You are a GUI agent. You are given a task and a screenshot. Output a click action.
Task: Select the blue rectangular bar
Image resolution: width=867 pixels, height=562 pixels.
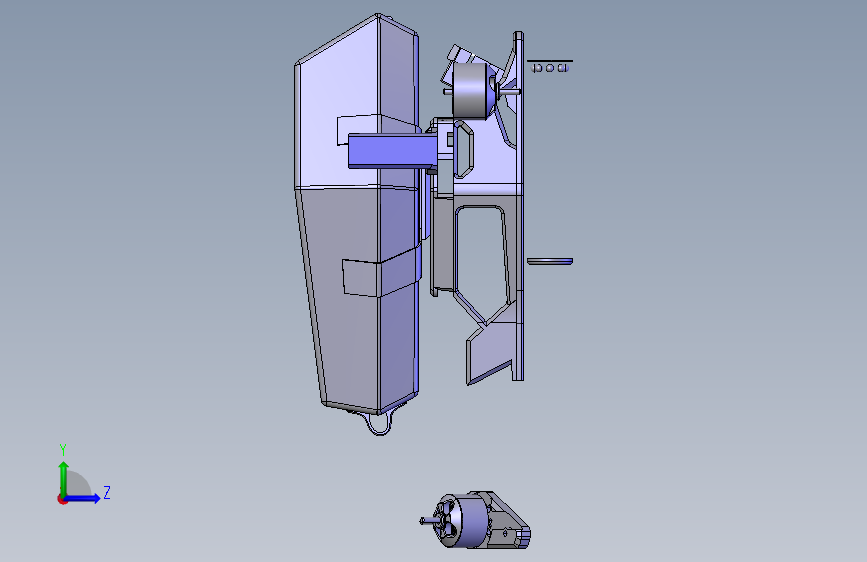pos(390,150)
